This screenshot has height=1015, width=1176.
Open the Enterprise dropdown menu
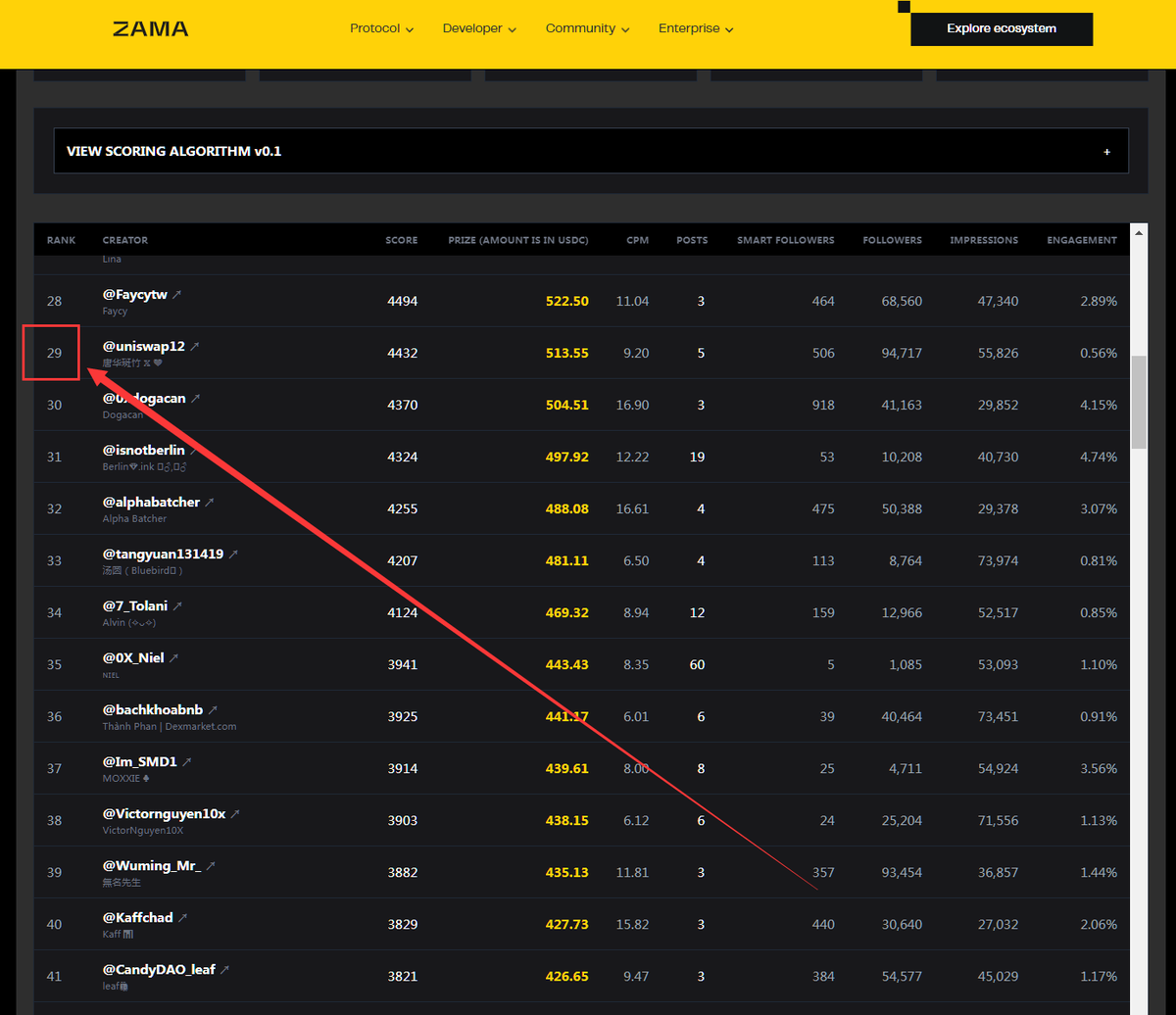pos(696,28)
